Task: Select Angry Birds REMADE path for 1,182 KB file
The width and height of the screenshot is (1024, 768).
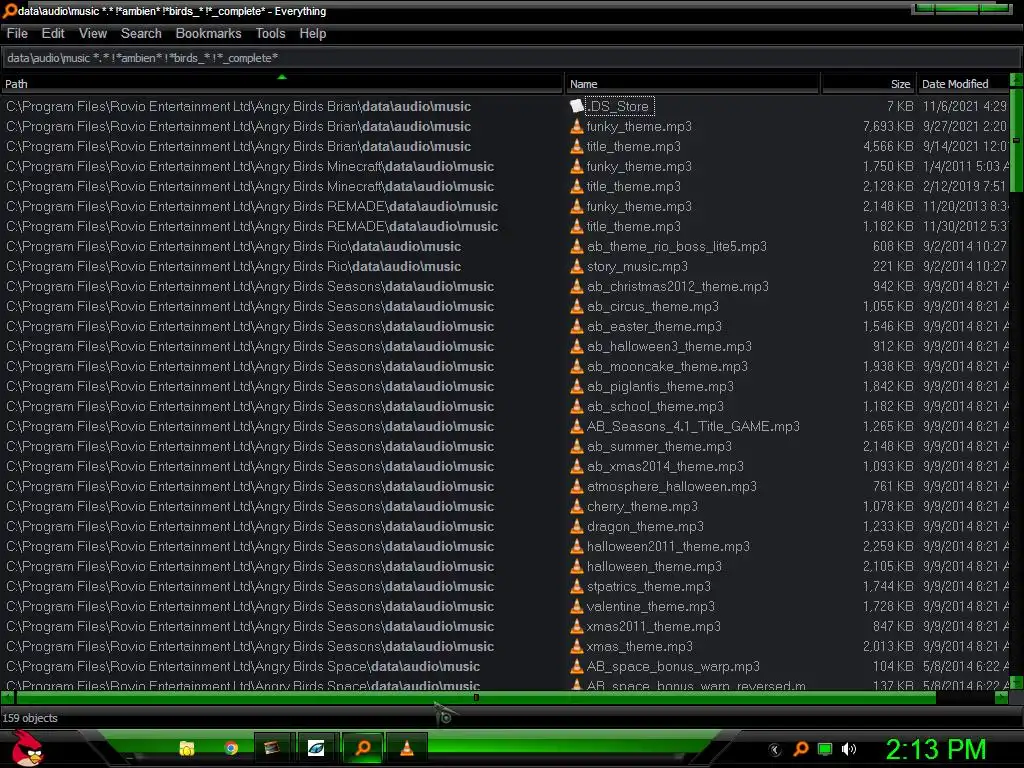Action: 251,227
